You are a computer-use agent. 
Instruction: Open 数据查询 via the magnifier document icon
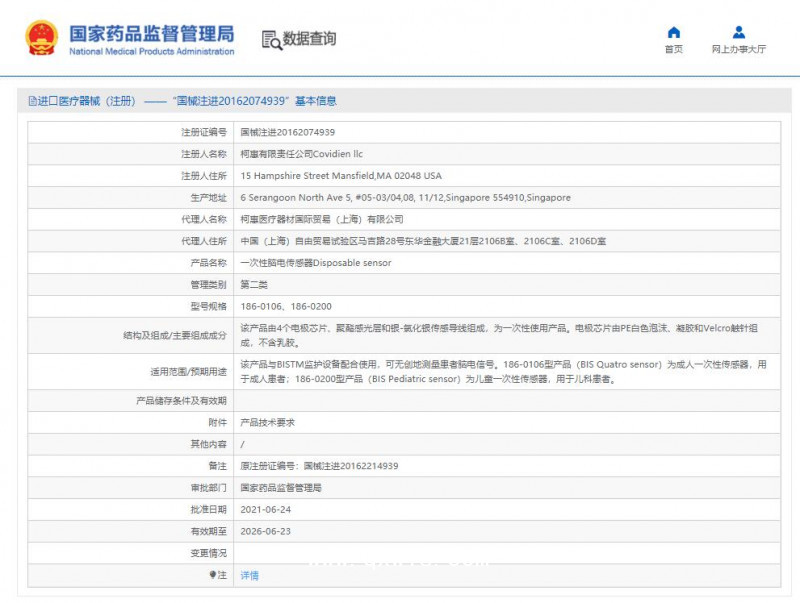(x=271, y=39)
